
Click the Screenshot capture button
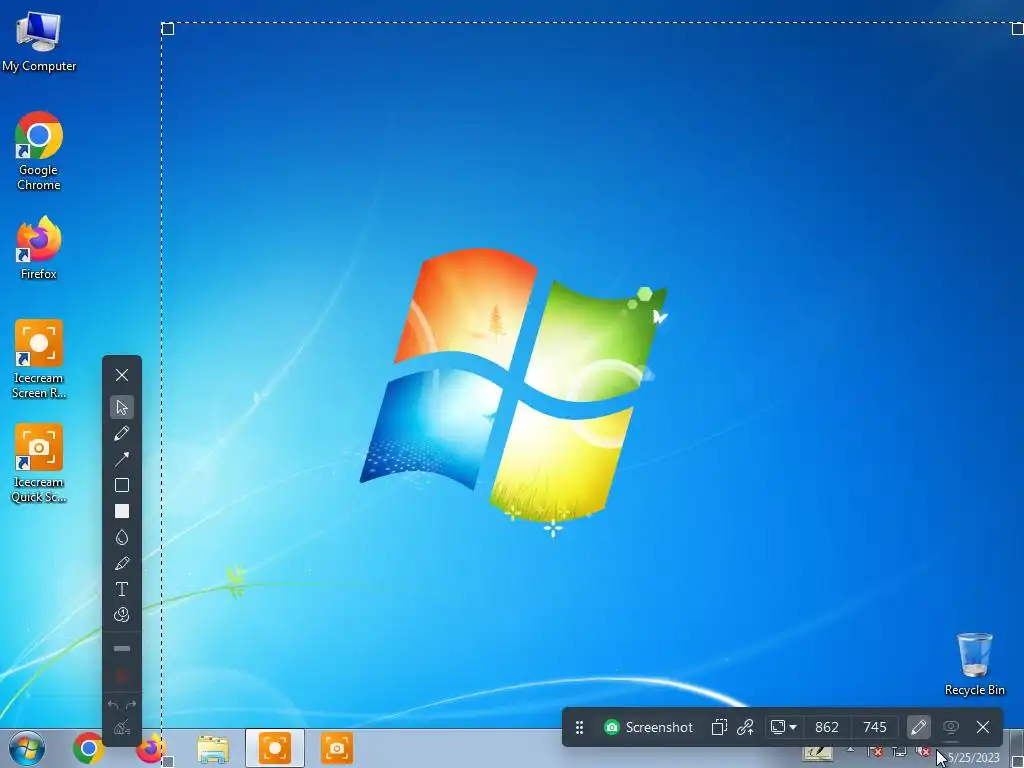click(x=648, y=728)
